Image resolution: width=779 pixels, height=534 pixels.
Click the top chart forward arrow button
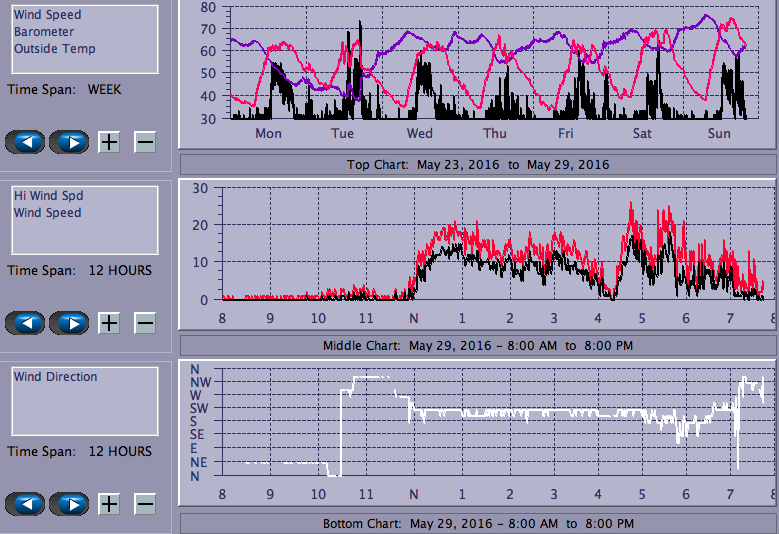click(x=69, y=142)
